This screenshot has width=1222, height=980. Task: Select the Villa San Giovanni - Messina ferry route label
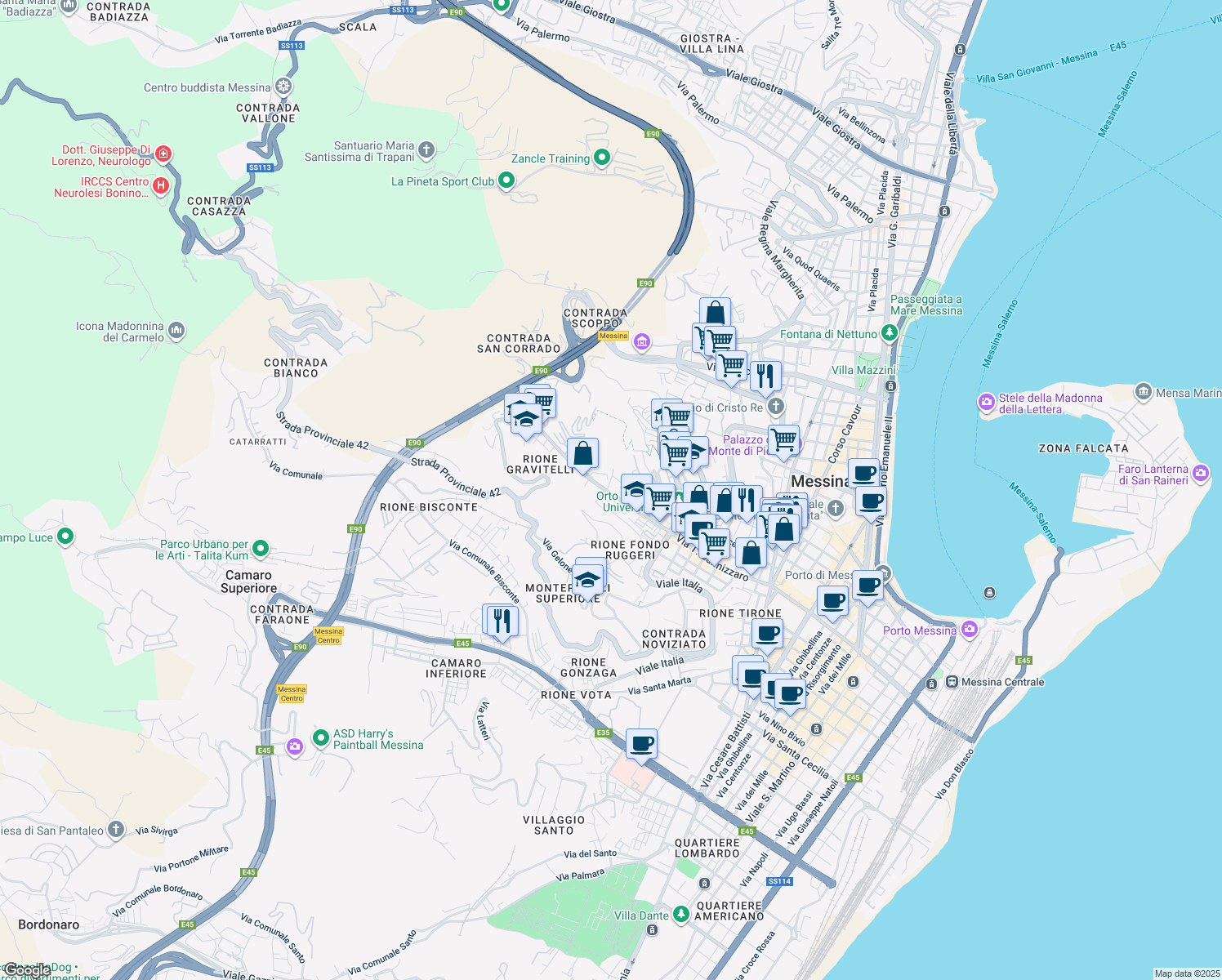click(x=1037, y=67)
